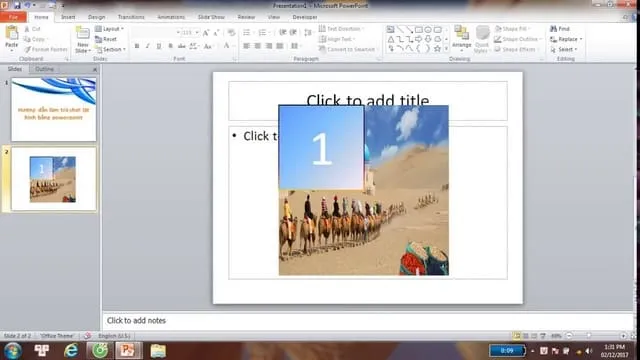
Task: Increase the list indent level
Action: [293, 33]
